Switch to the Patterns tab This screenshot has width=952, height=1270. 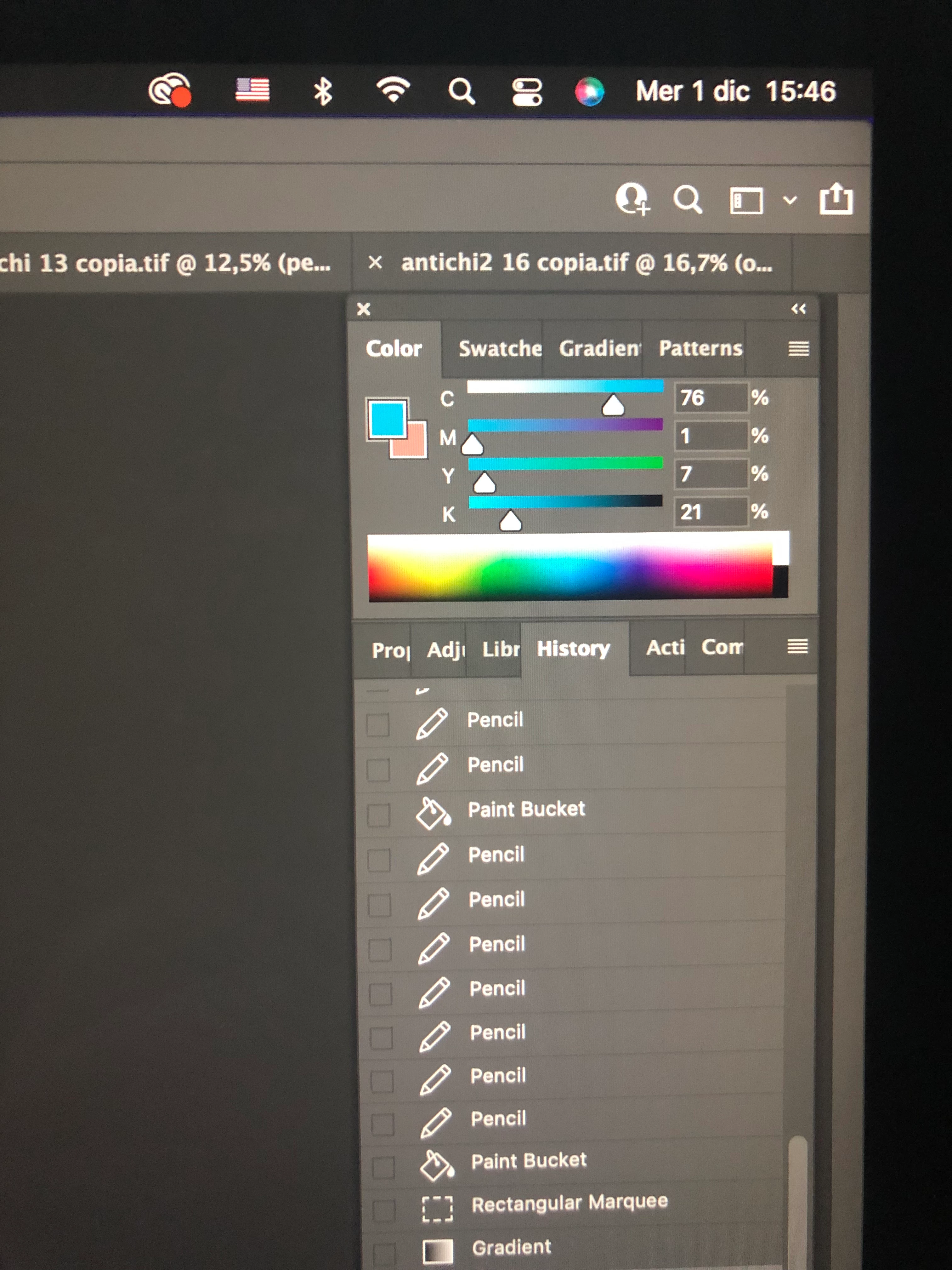(700, 348)
